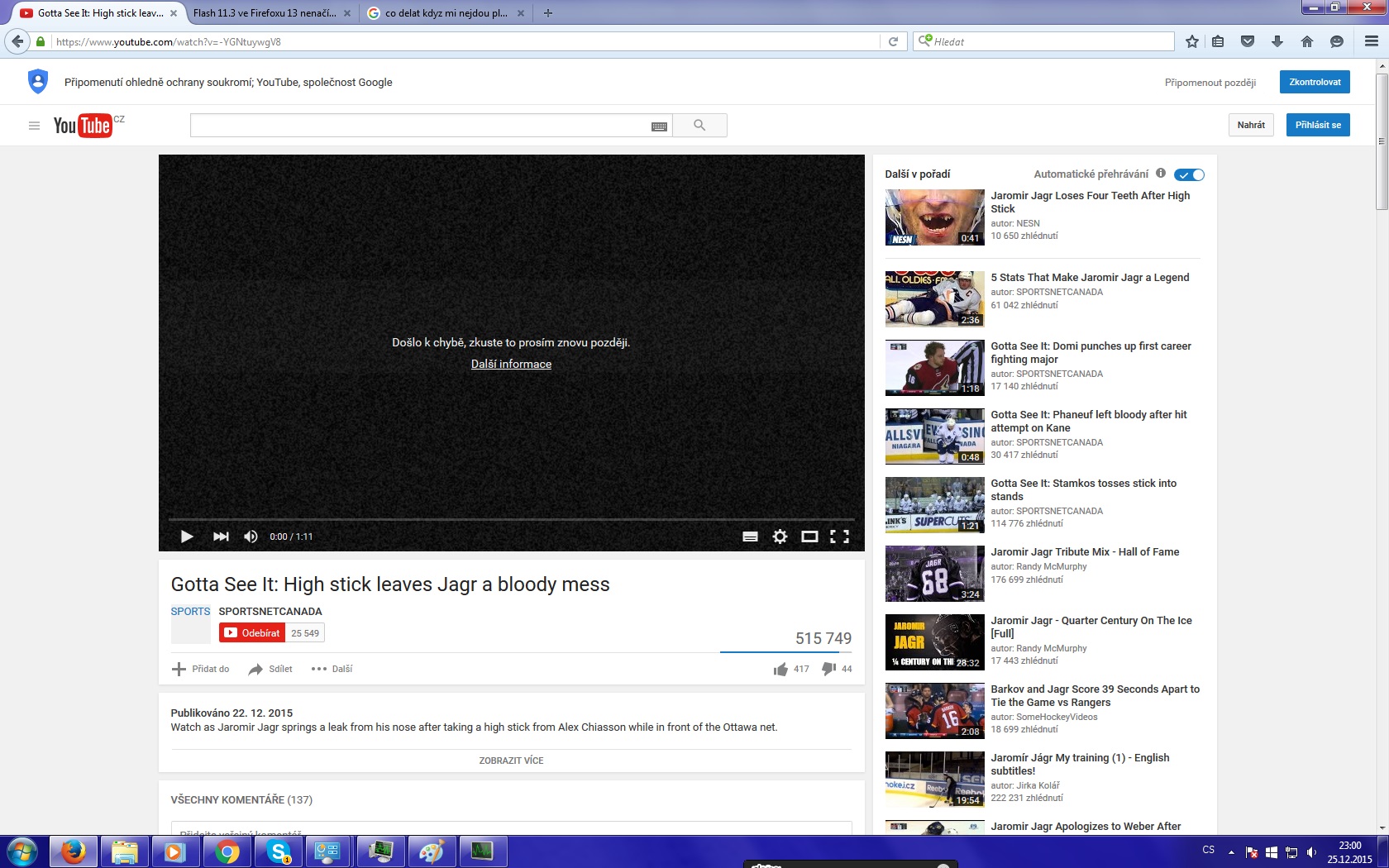The height and width of the screenshot is (868, 1389).
Task: Click the next video skip icon
Action: (x=221, y=537)
